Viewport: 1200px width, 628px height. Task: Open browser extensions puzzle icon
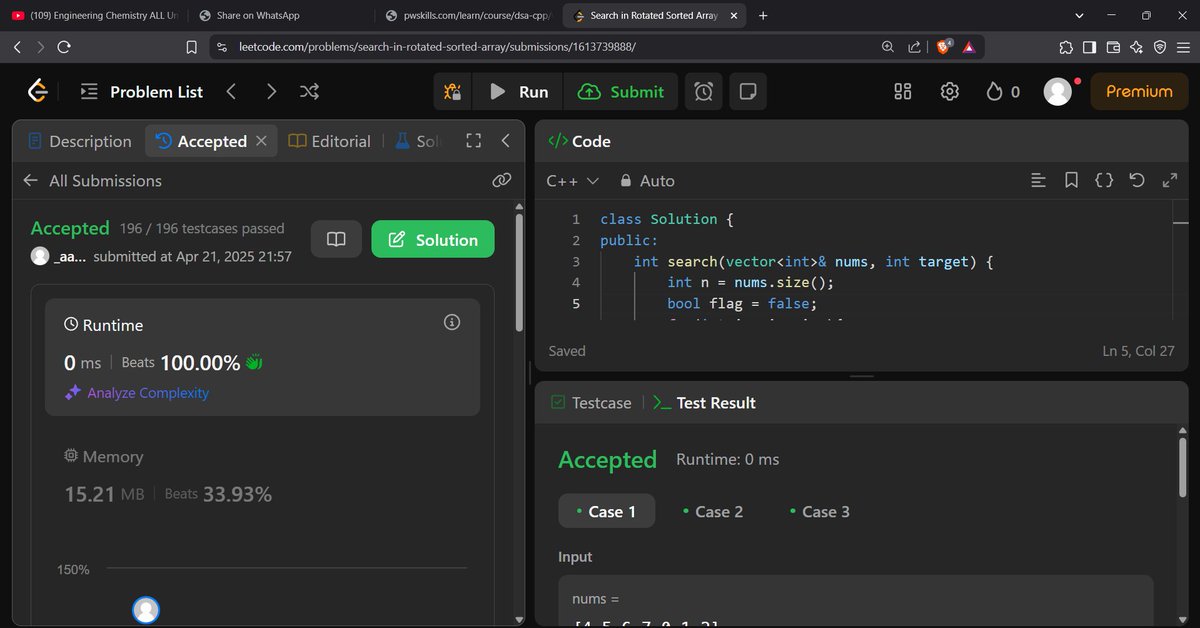[x=1066, y=47]
